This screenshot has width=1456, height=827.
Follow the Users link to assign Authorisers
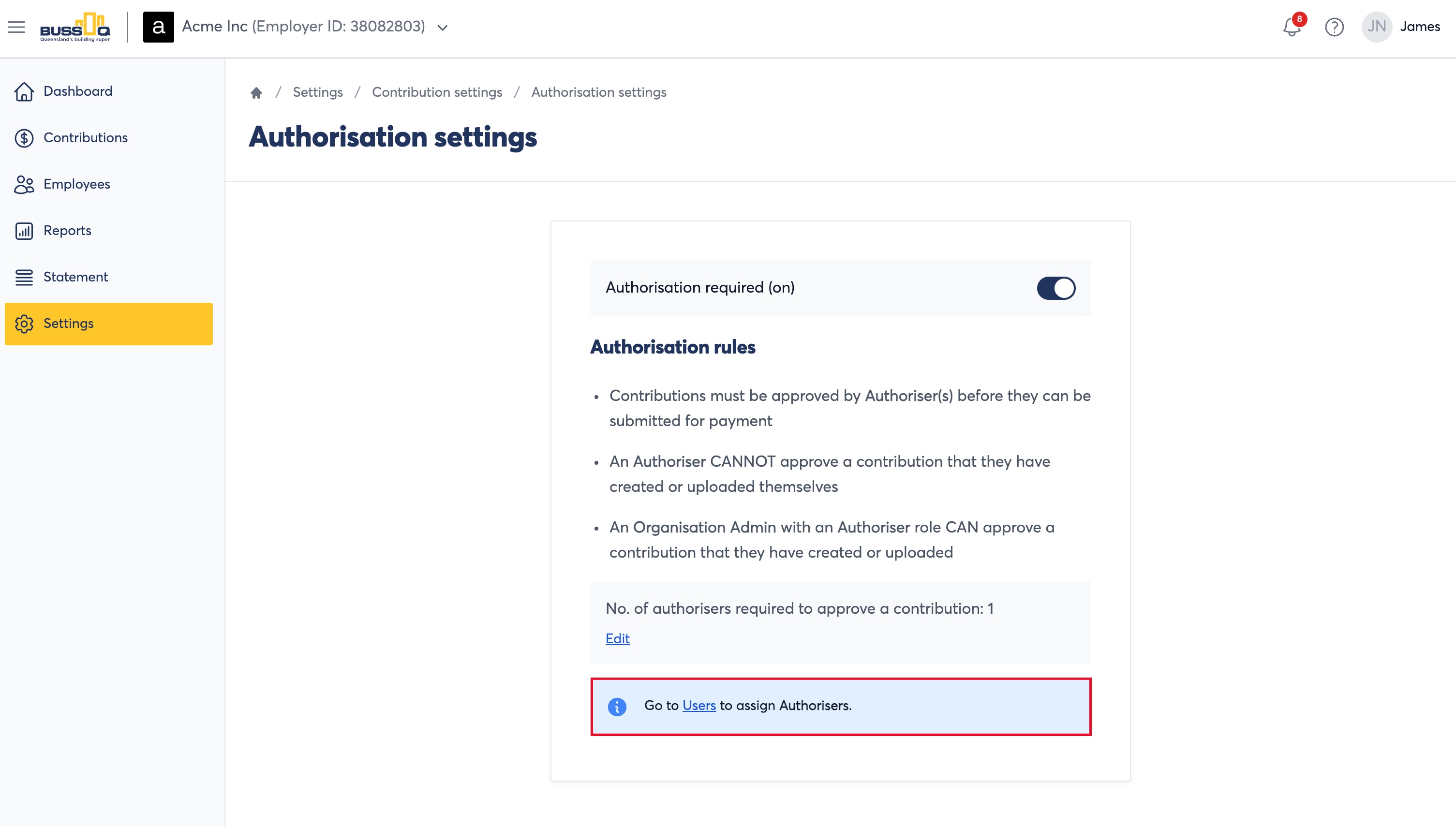(x=699, y=706)
